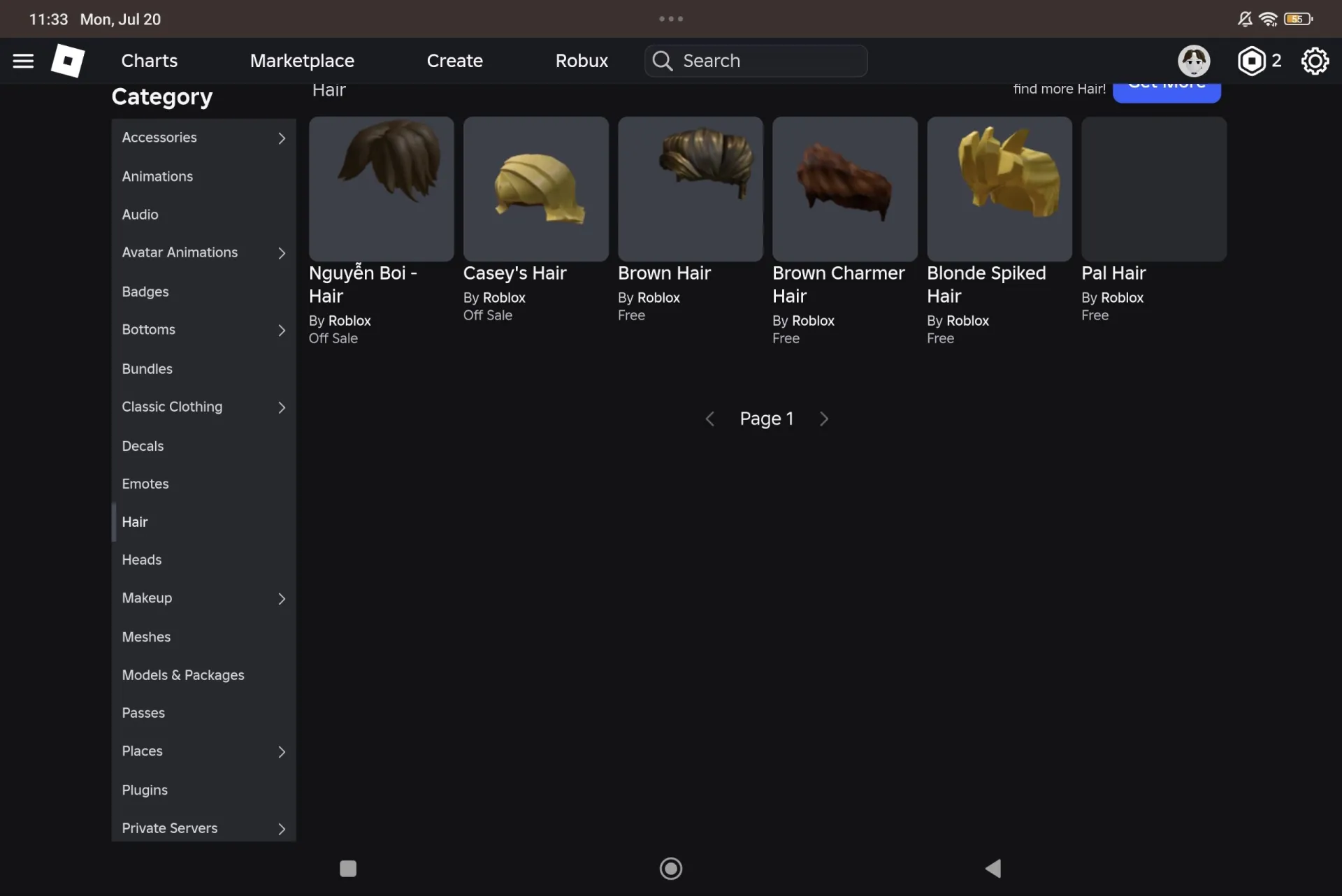Viewport: 1342px width, 896px height.
Task: Select the Plugins category
Action: pyautogui.click(x=203, y=790)
